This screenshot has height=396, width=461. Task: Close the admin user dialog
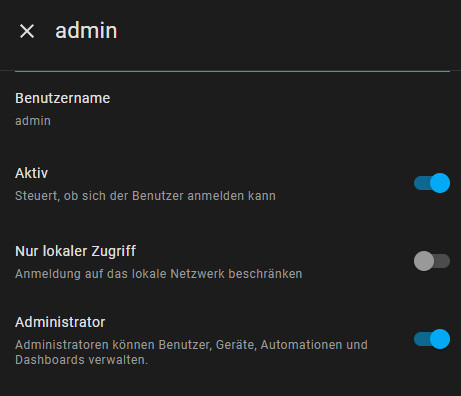pos(27,31)
